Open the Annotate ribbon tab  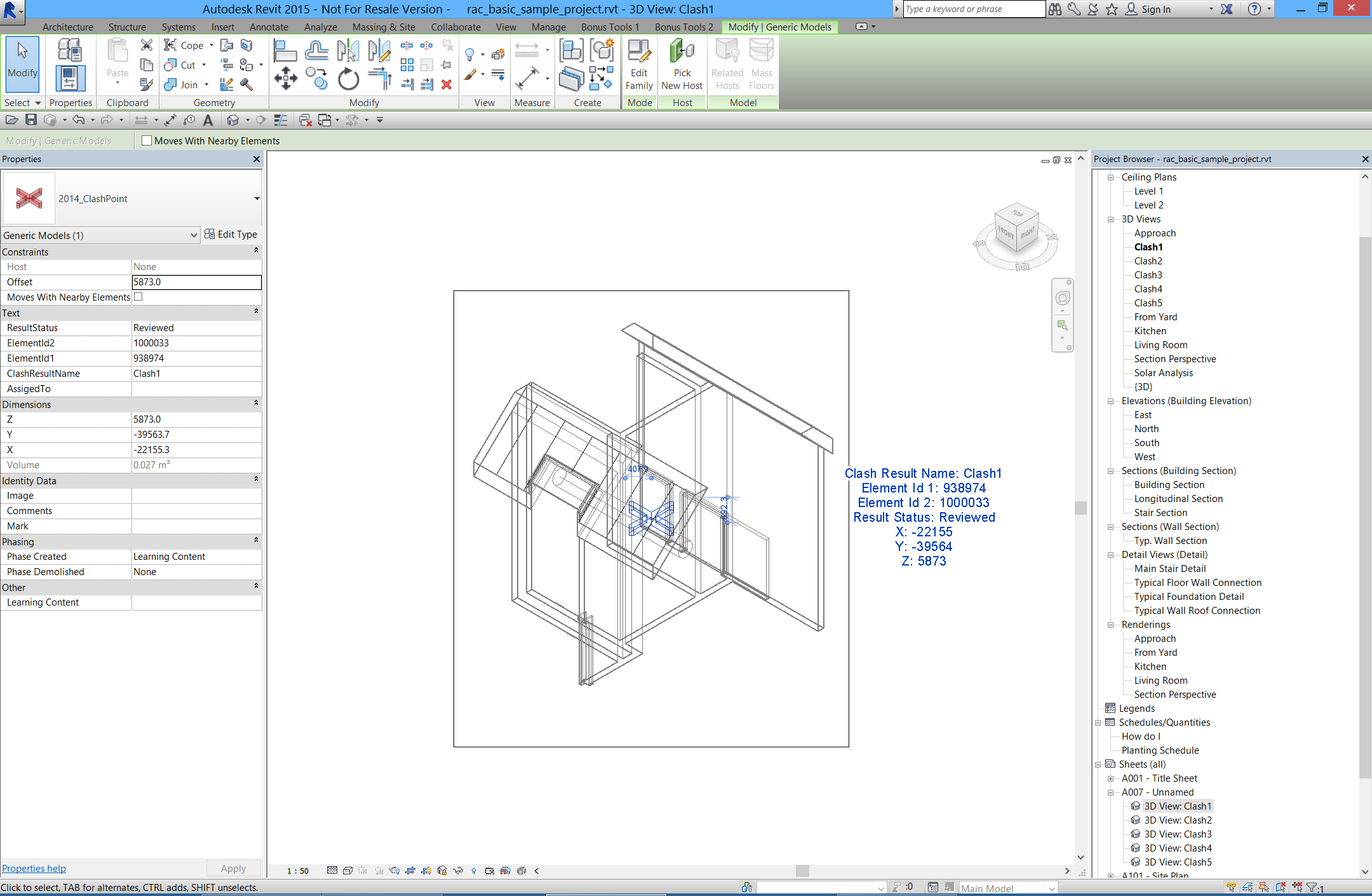click(x=268, y=27)
